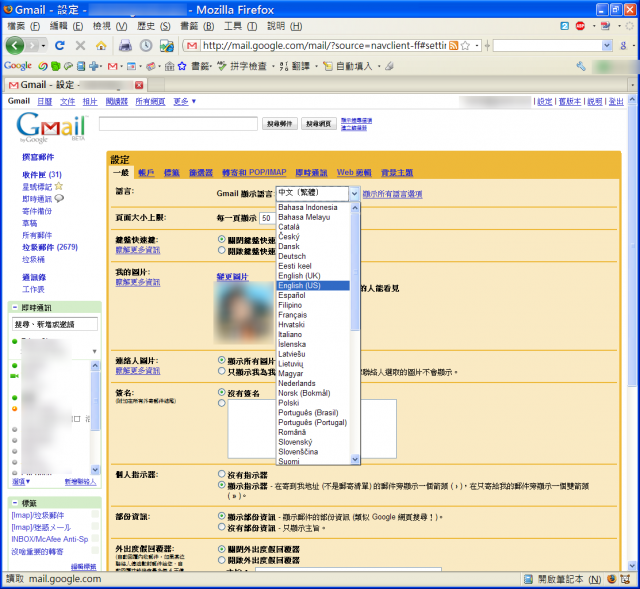Click the 搜尋網頁 button
Viewport: 640px width, 589px height.
318,124
